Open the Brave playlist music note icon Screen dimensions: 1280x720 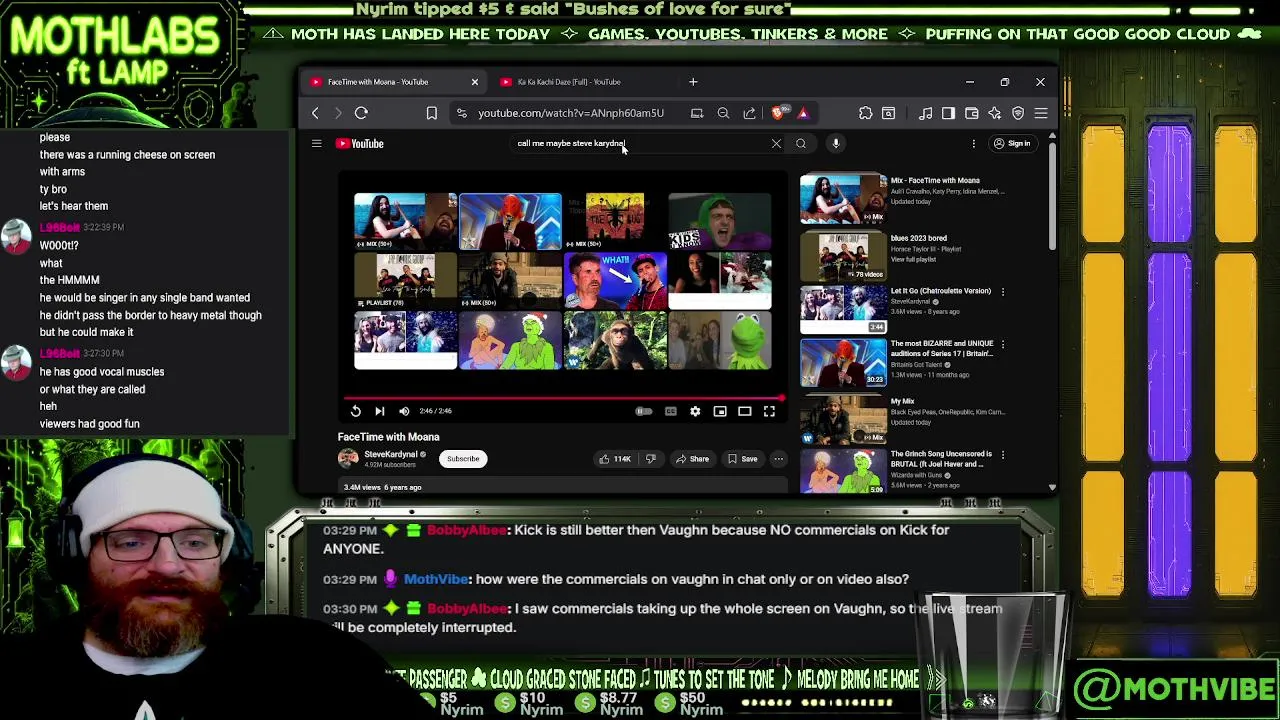pyautogui.click(x=926, y=113)
